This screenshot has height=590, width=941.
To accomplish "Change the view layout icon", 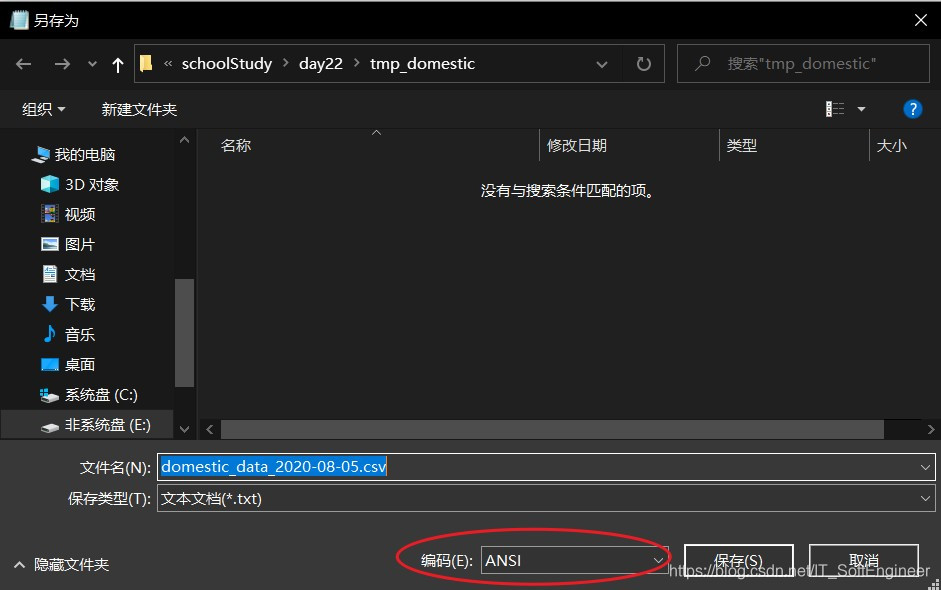I will (x=835, y=109).
